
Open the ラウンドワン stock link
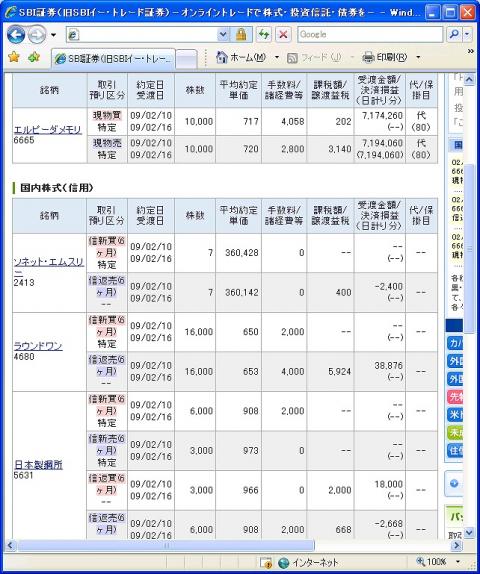[x=38, y=346]
